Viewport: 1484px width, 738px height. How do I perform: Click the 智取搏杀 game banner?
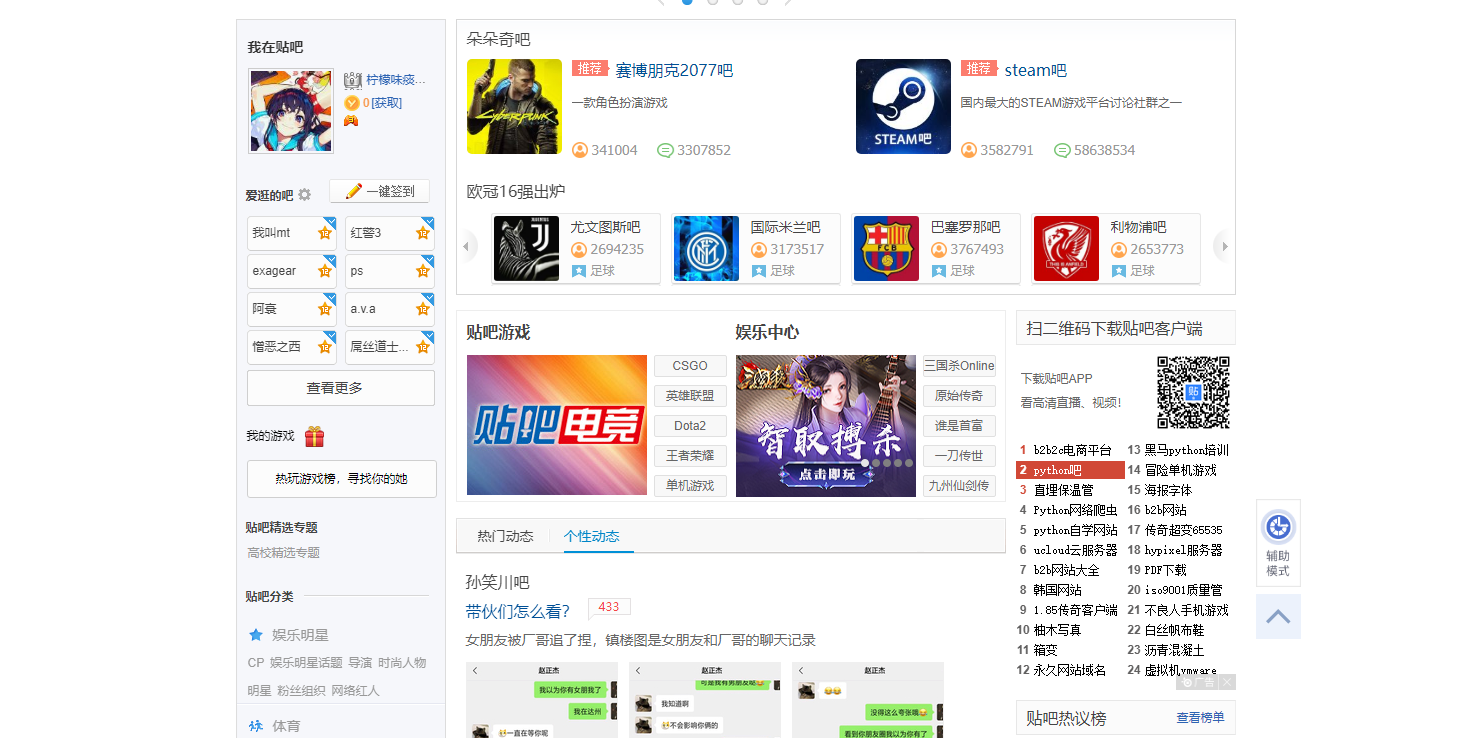click(x=826, y=426)
